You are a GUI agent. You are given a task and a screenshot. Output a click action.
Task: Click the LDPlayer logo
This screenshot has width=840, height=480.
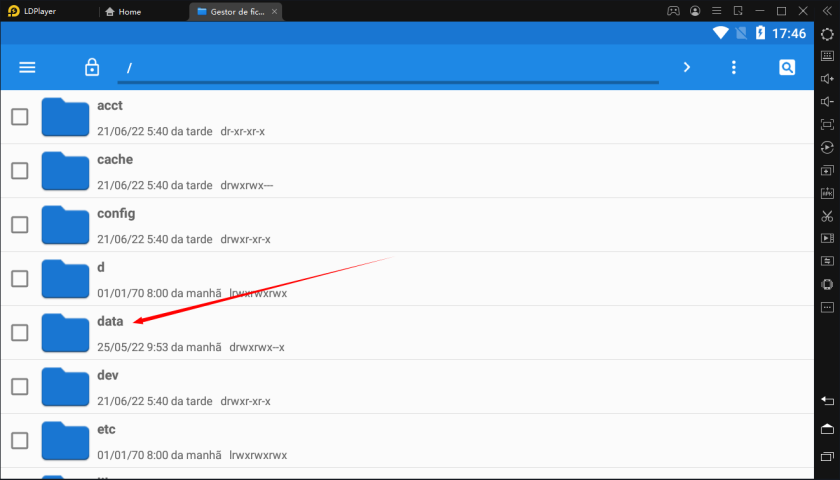[x=13, y=11]
